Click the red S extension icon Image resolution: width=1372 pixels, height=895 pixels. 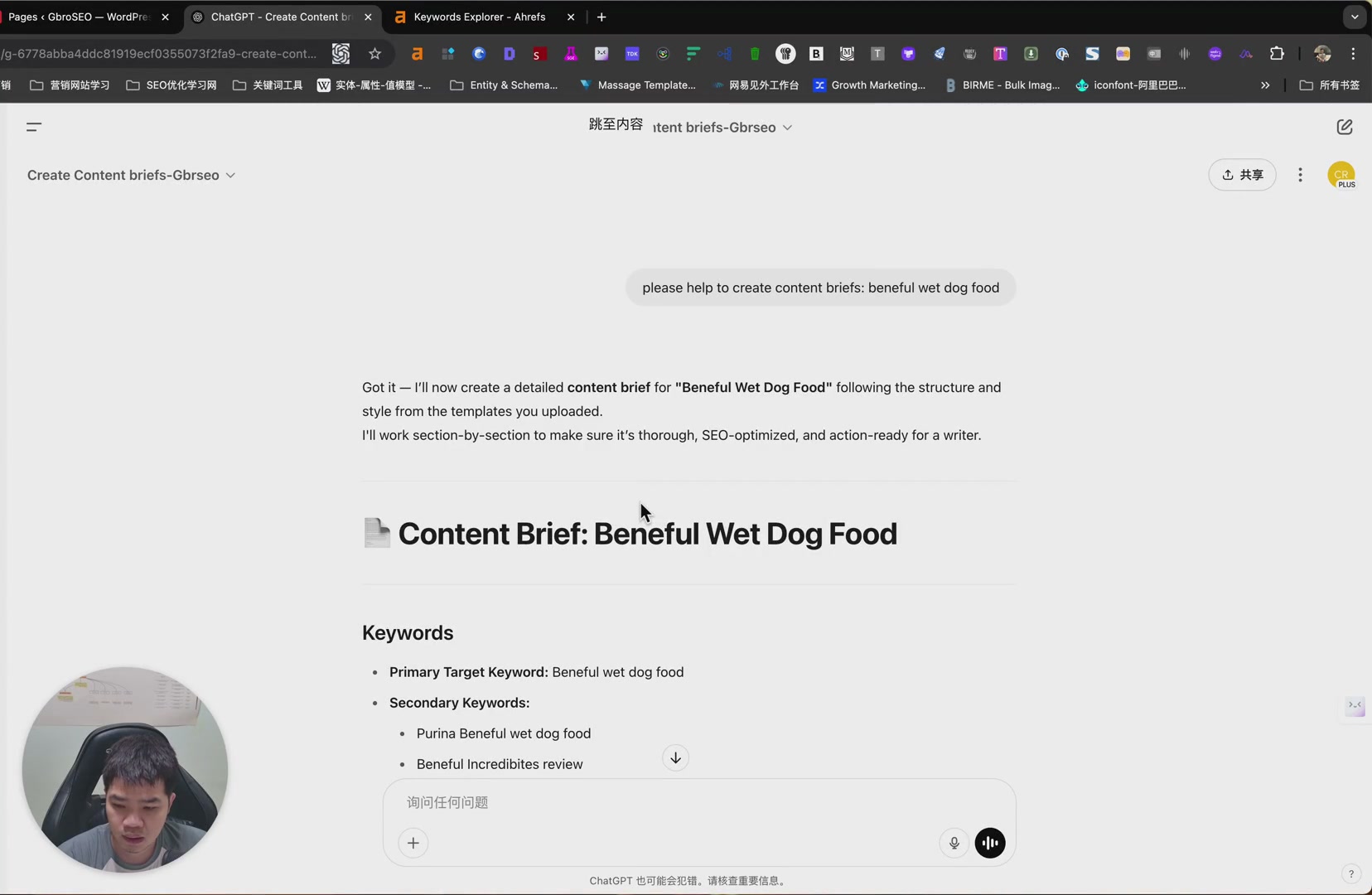[x=539, y=54]
